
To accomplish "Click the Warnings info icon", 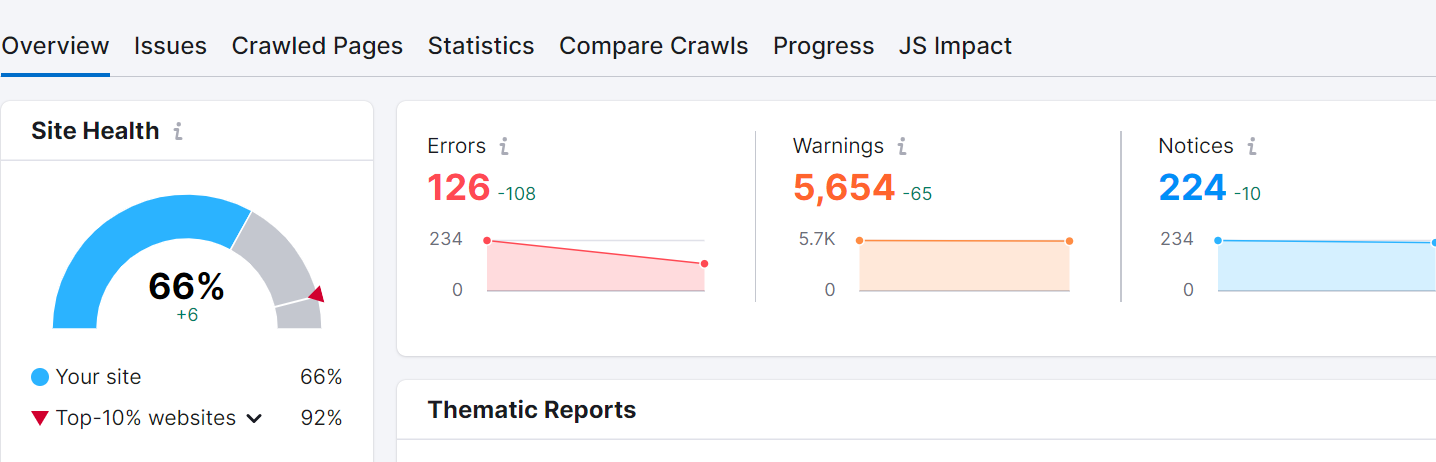I will click(902, 147).
